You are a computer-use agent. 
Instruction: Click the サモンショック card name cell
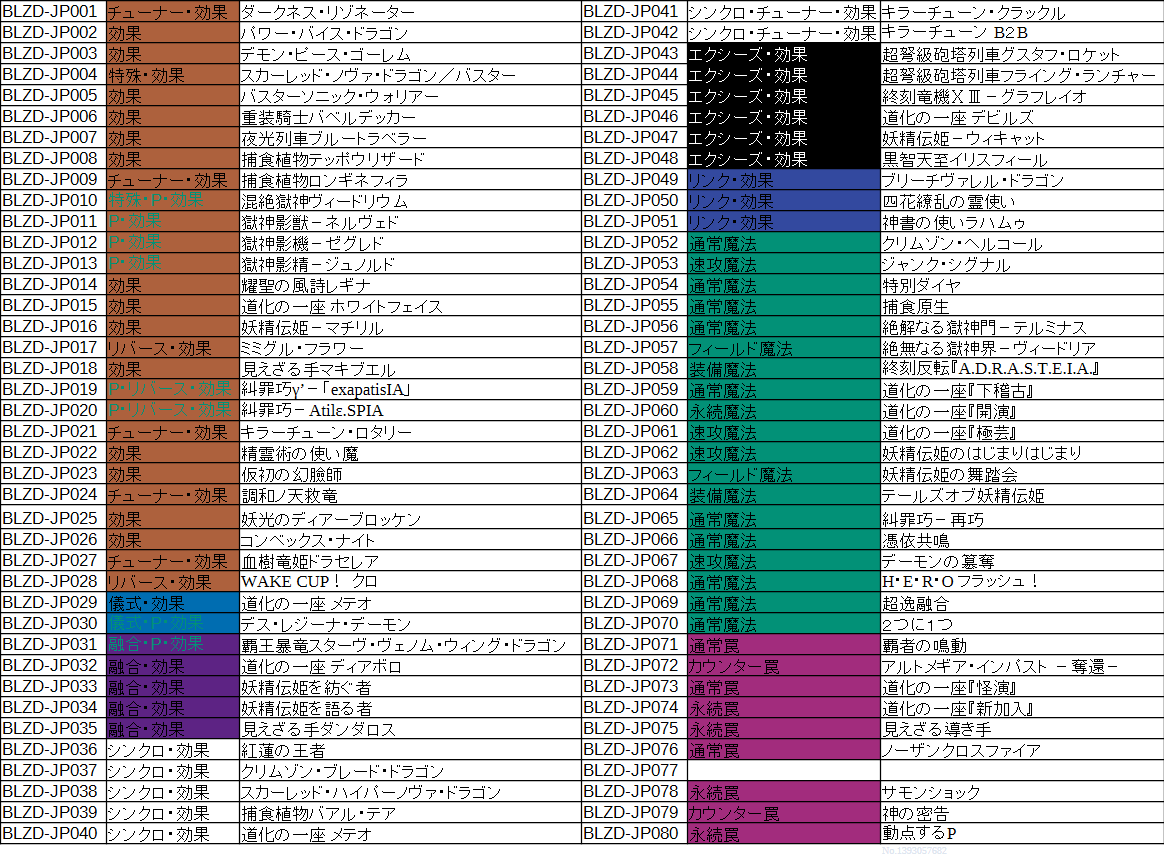coord(1020,791)
